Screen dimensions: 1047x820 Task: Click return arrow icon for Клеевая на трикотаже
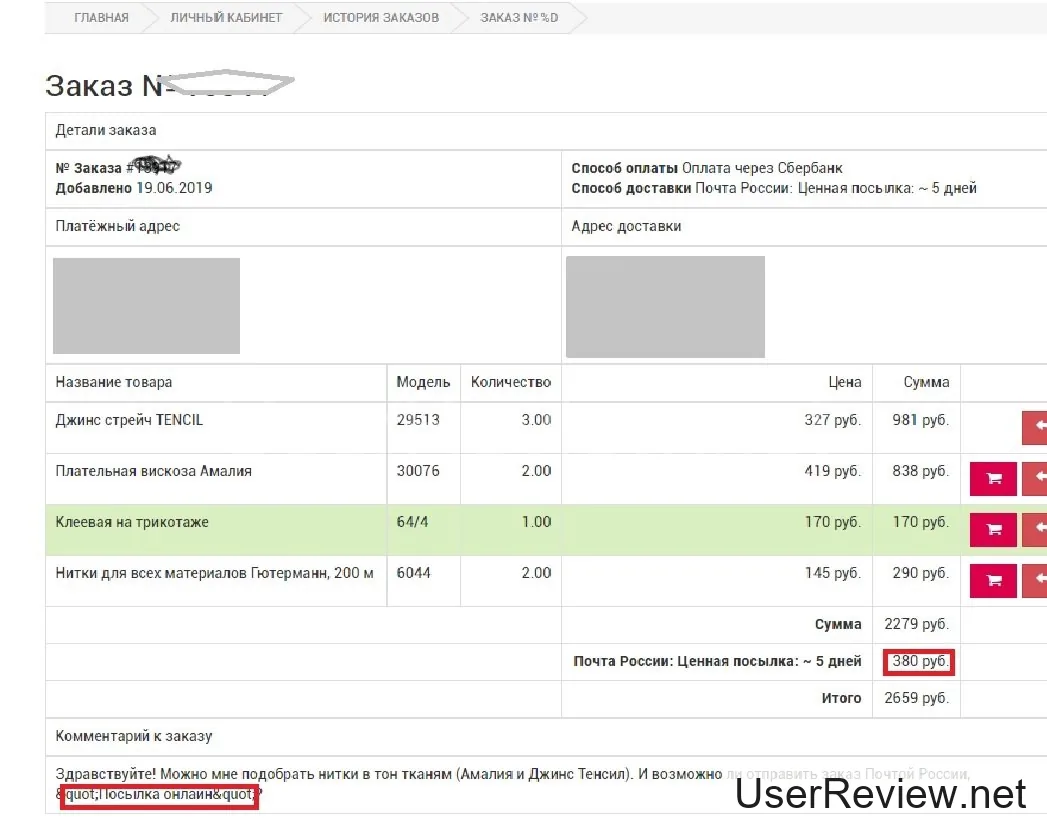[x=1035, y=529]
